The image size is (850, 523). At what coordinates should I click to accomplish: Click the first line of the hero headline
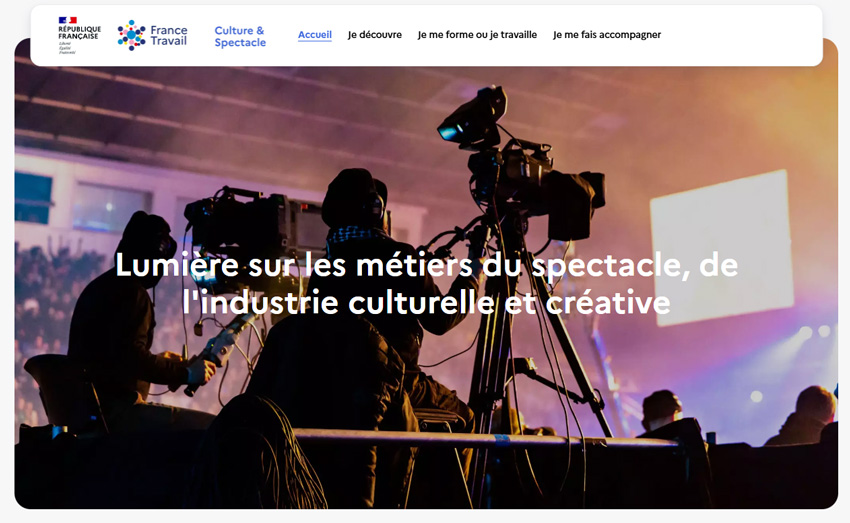point(426,266)
